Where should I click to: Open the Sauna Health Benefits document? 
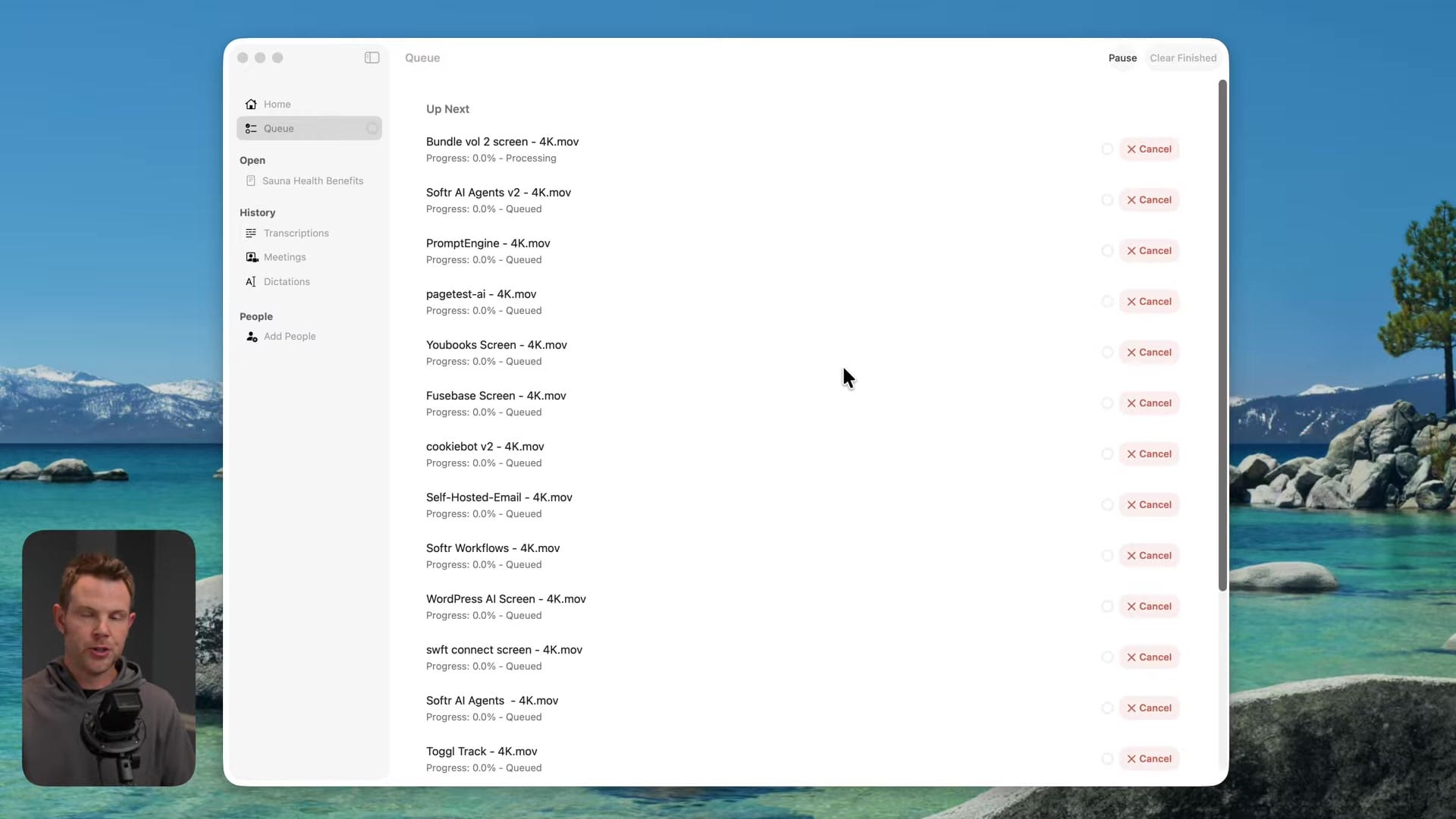[309, 180]
